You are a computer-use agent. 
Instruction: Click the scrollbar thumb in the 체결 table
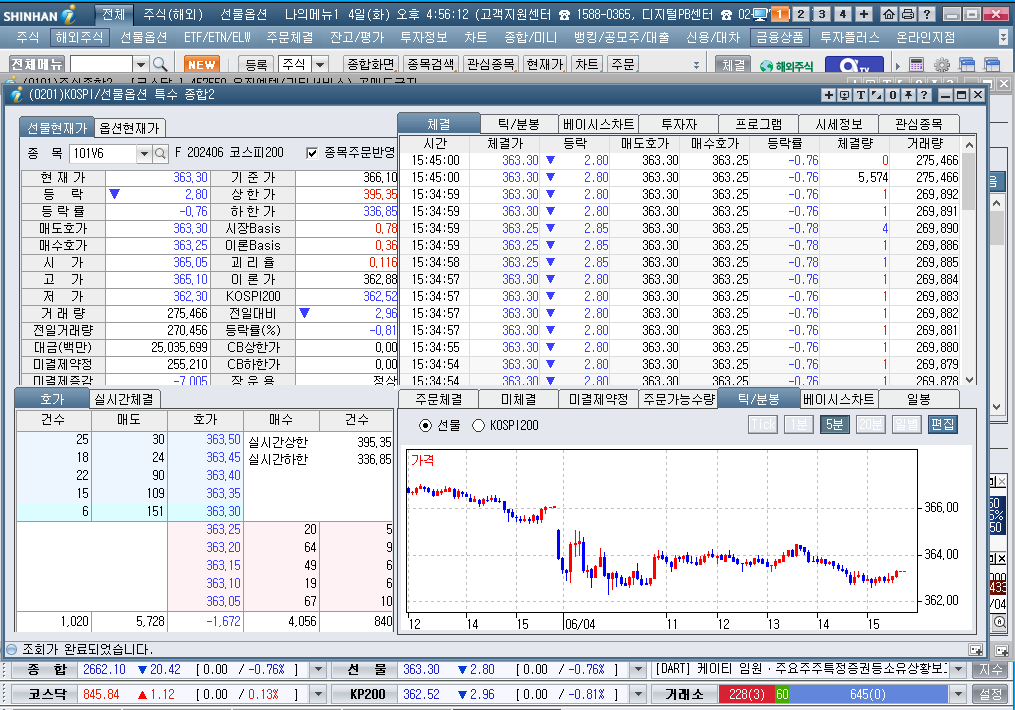(x=968, y=181)
